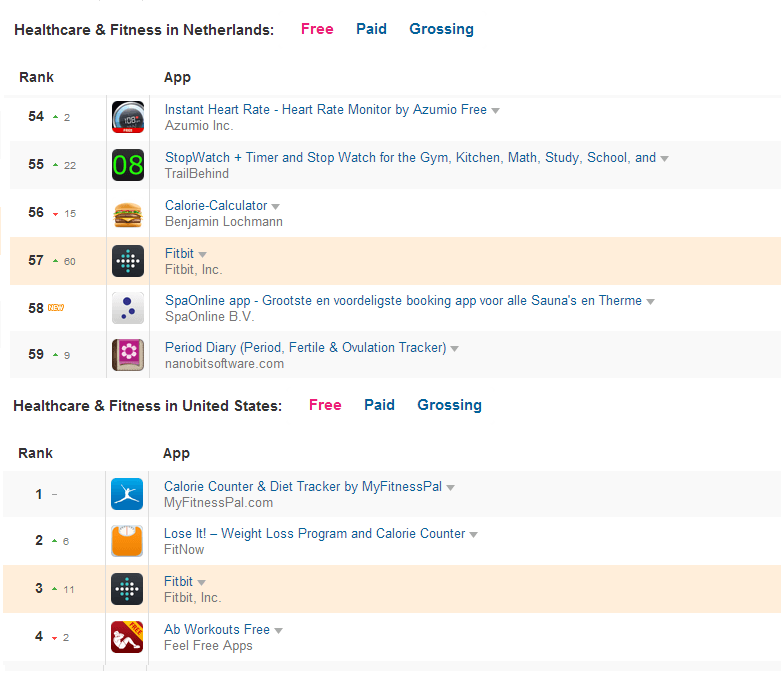Open Fitbit dropdown arrow in United States list

point(201,582)
